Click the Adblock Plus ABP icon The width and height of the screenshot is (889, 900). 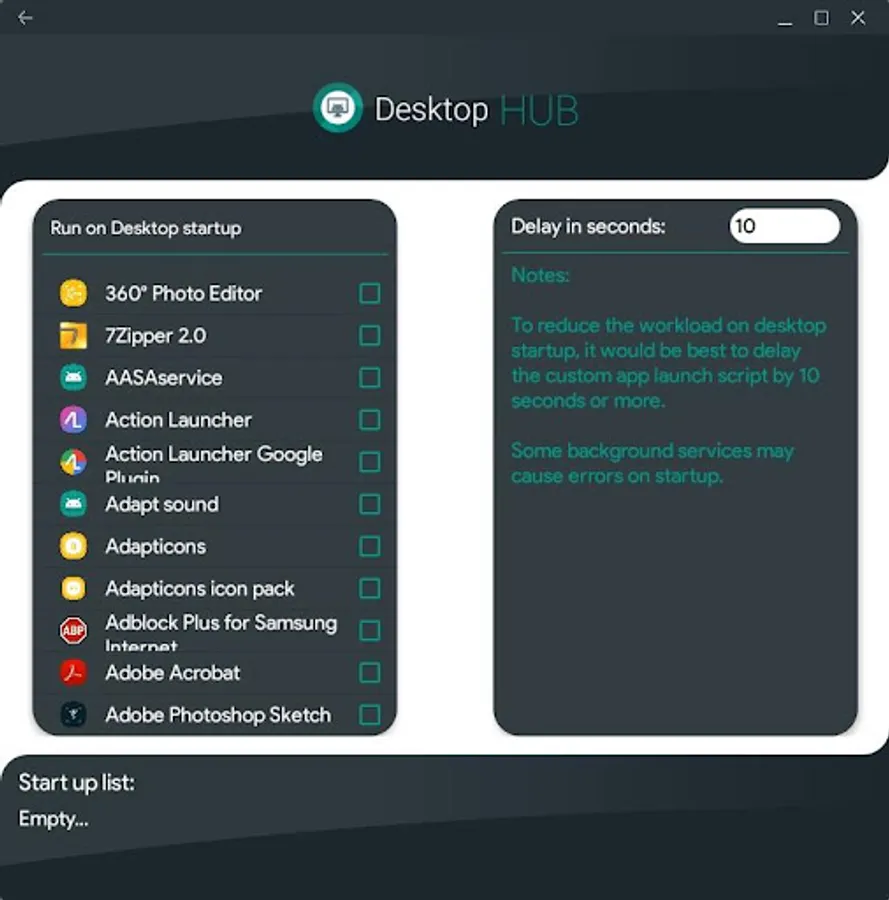[73, 630]
